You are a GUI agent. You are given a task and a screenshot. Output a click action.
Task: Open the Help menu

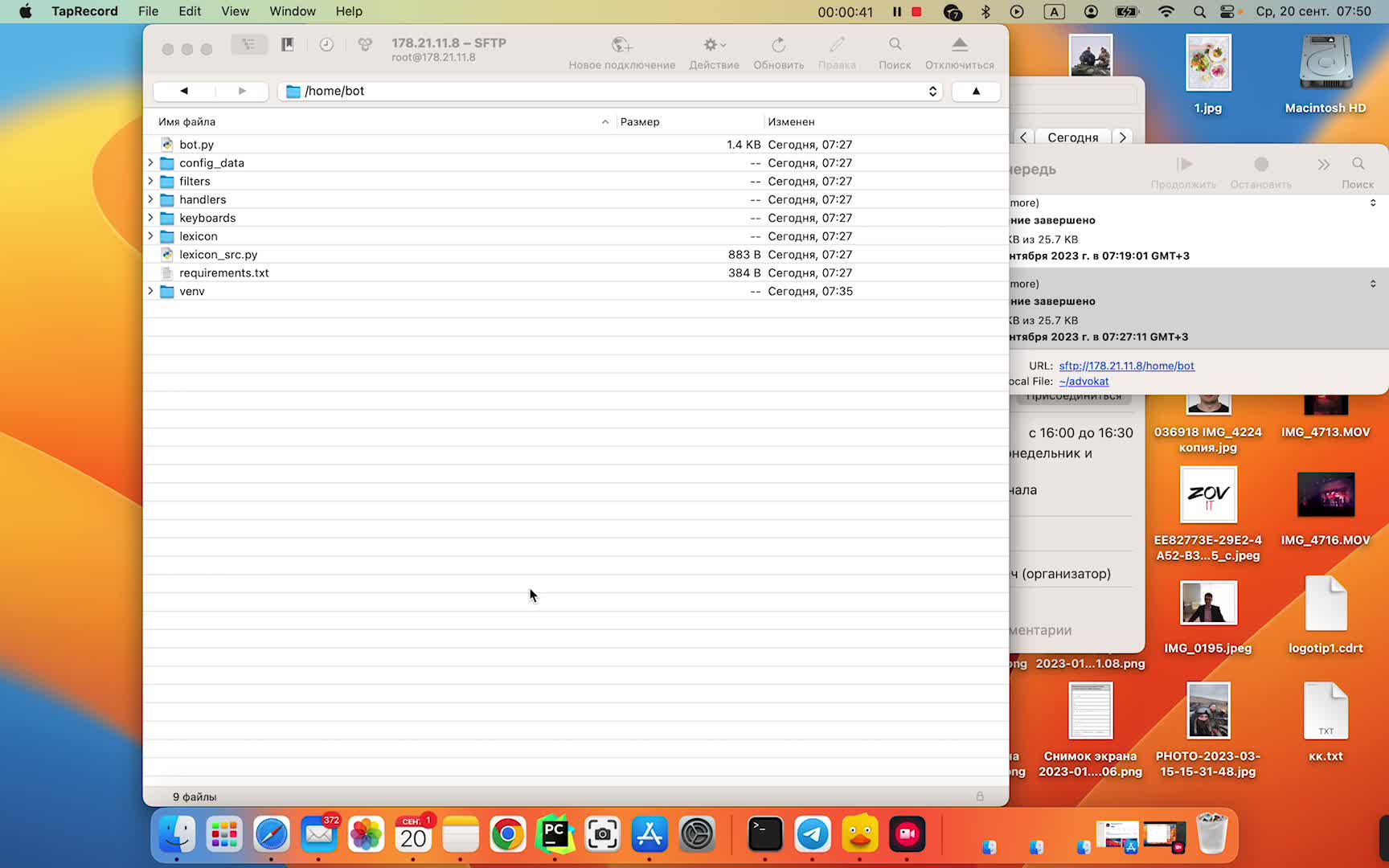tap(349, 11)
